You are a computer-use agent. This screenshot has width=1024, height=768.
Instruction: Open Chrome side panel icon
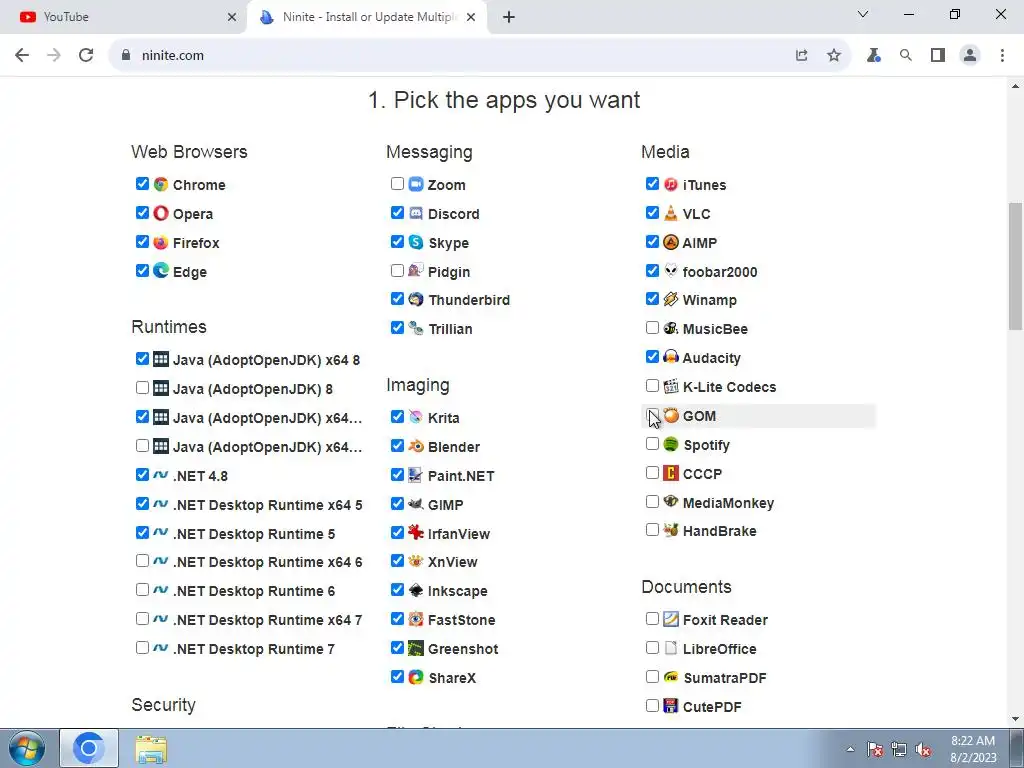[938, 56]
